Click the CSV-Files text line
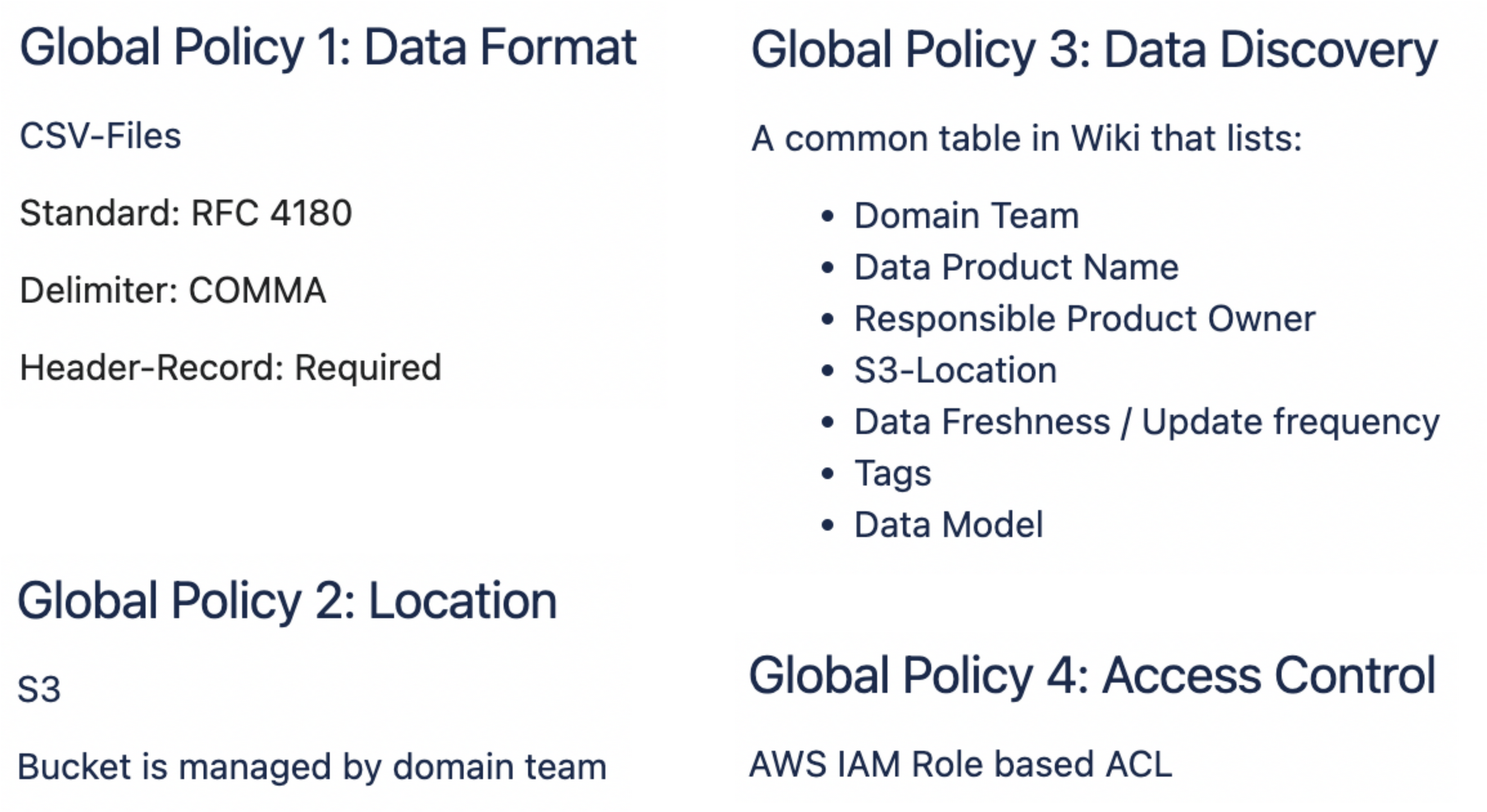 coord(100,137)
